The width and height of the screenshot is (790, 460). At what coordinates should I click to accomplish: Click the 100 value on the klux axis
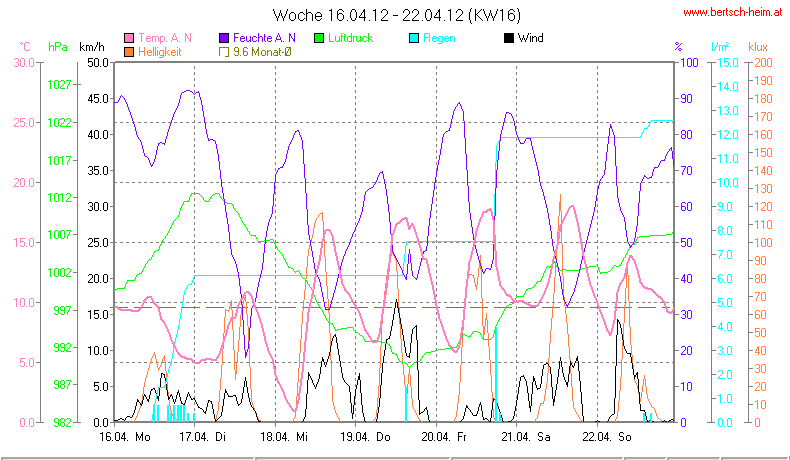pyautogui.click(x=763, y=243)
